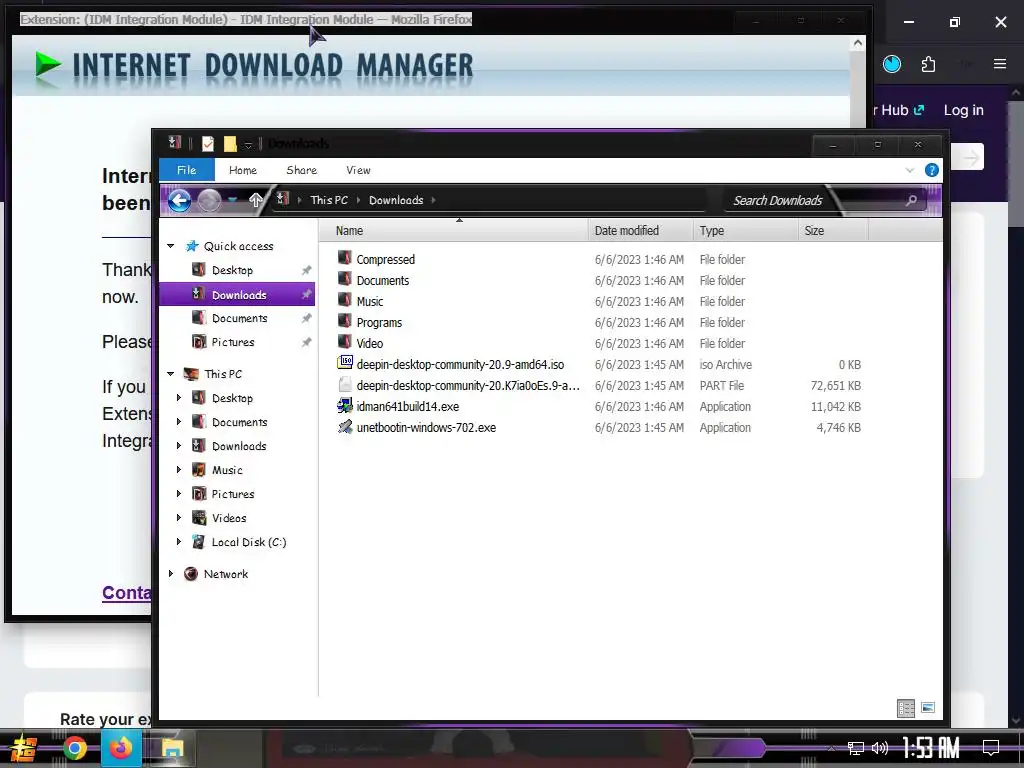
Task: Open the Firefox hamburger application menu
Action: 1000,64
